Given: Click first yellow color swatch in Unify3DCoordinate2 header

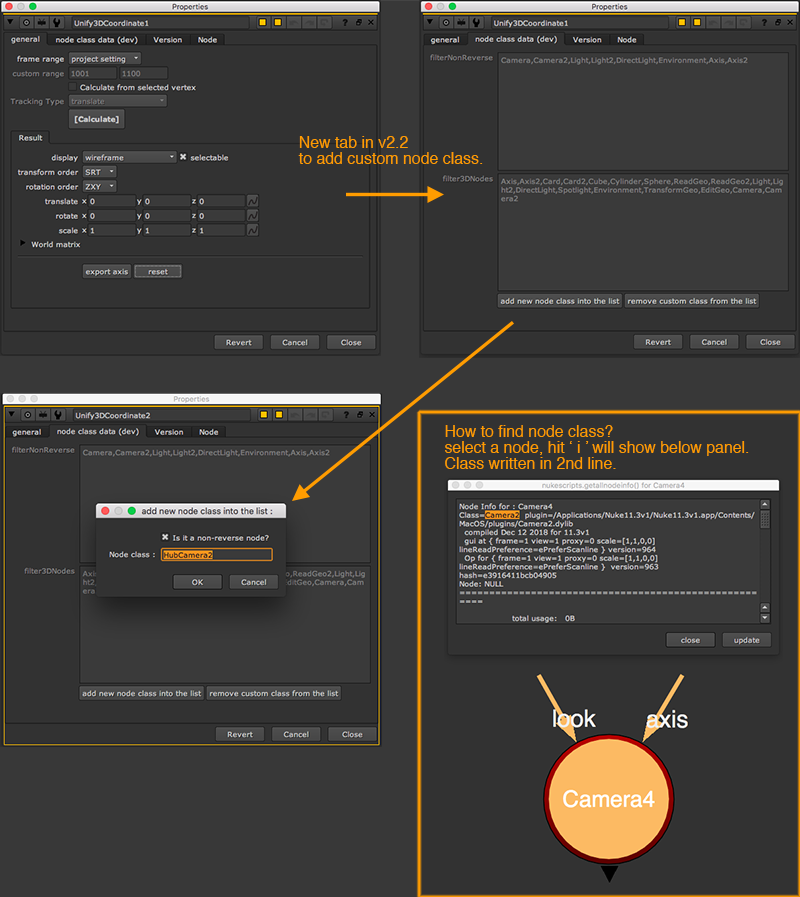Looking at the screenshot, I should tap(265, 415).
